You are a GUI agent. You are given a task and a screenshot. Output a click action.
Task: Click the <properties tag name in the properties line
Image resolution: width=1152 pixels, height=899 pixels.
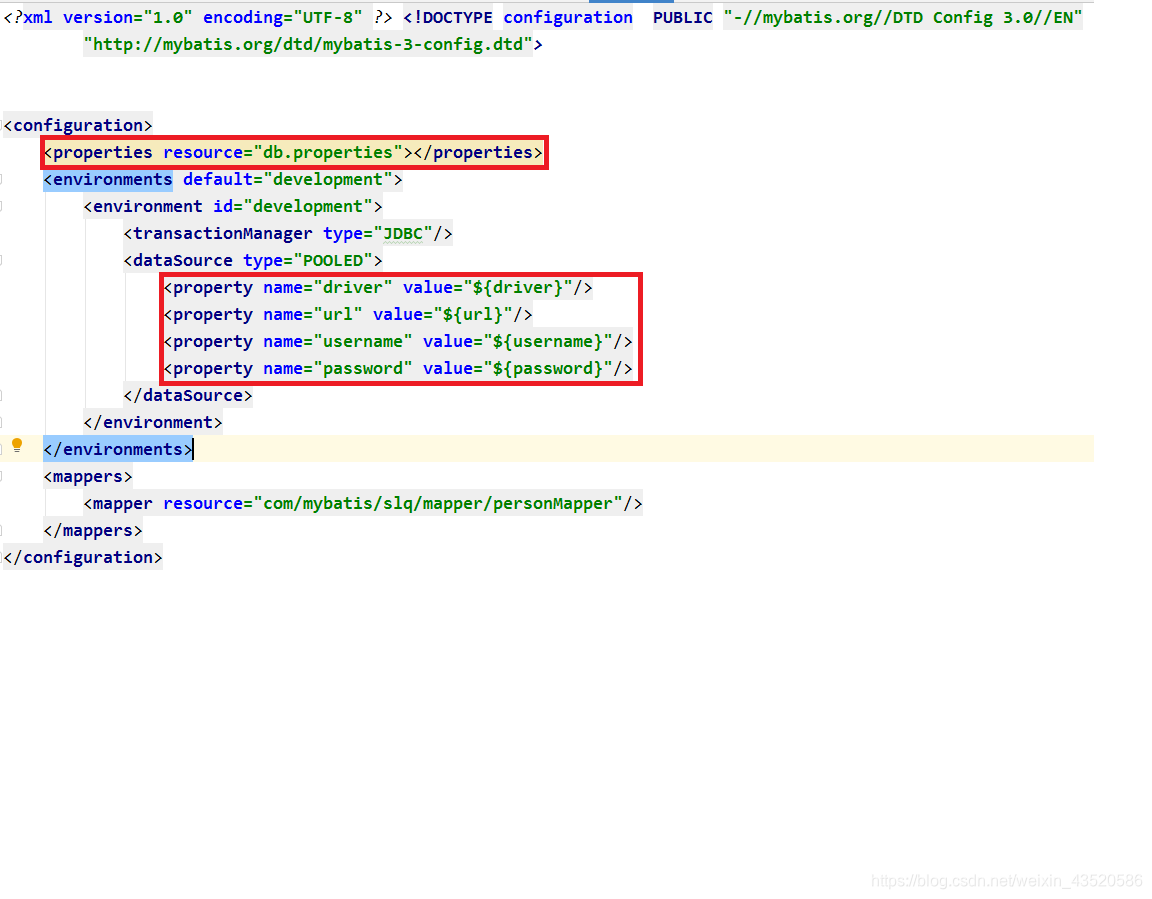pos(98,153)
